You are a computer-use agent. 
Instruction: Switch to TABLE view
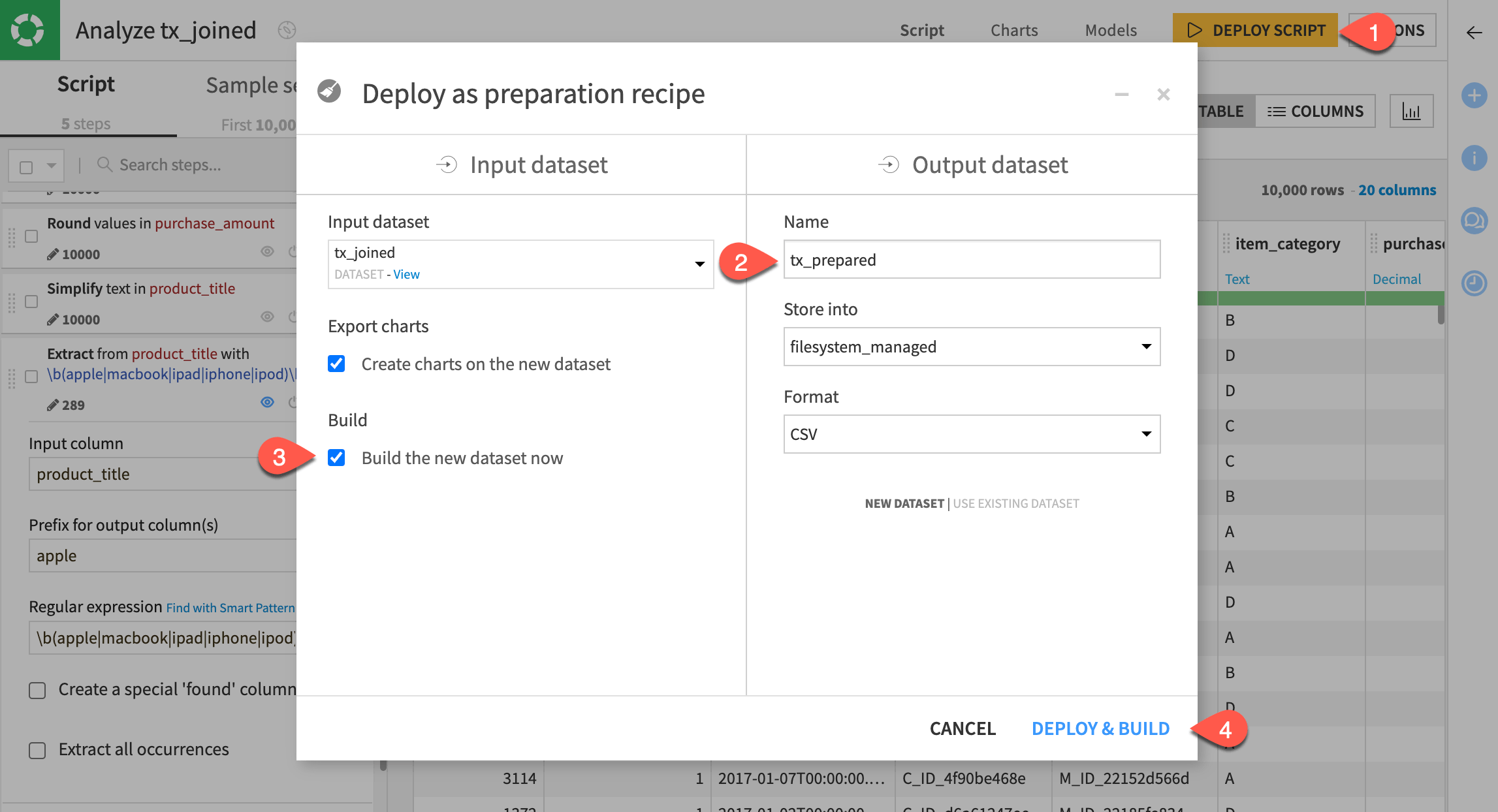click(x=1221, y=111)
